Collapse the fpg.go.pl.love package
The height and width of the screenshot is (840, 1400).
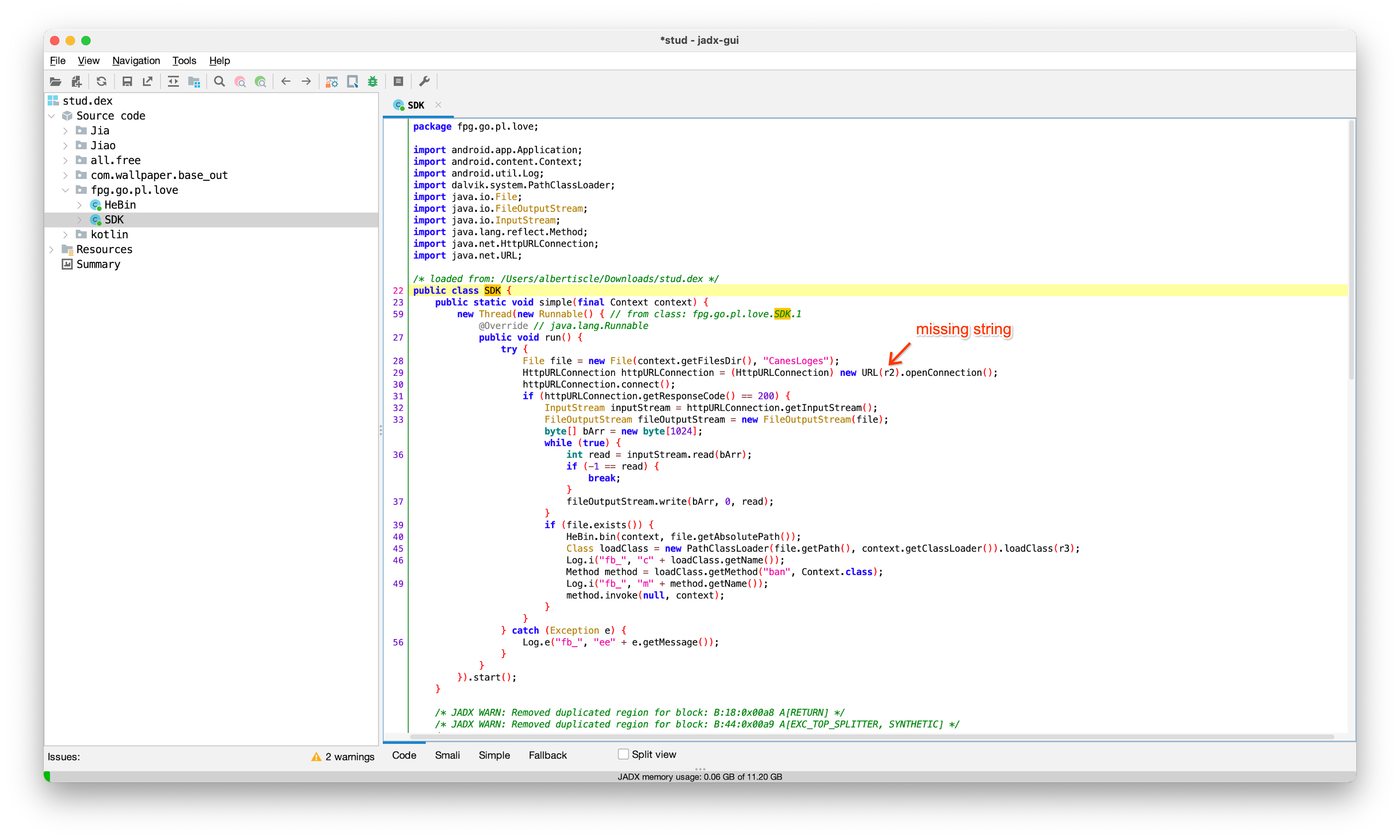click(65, 190)
